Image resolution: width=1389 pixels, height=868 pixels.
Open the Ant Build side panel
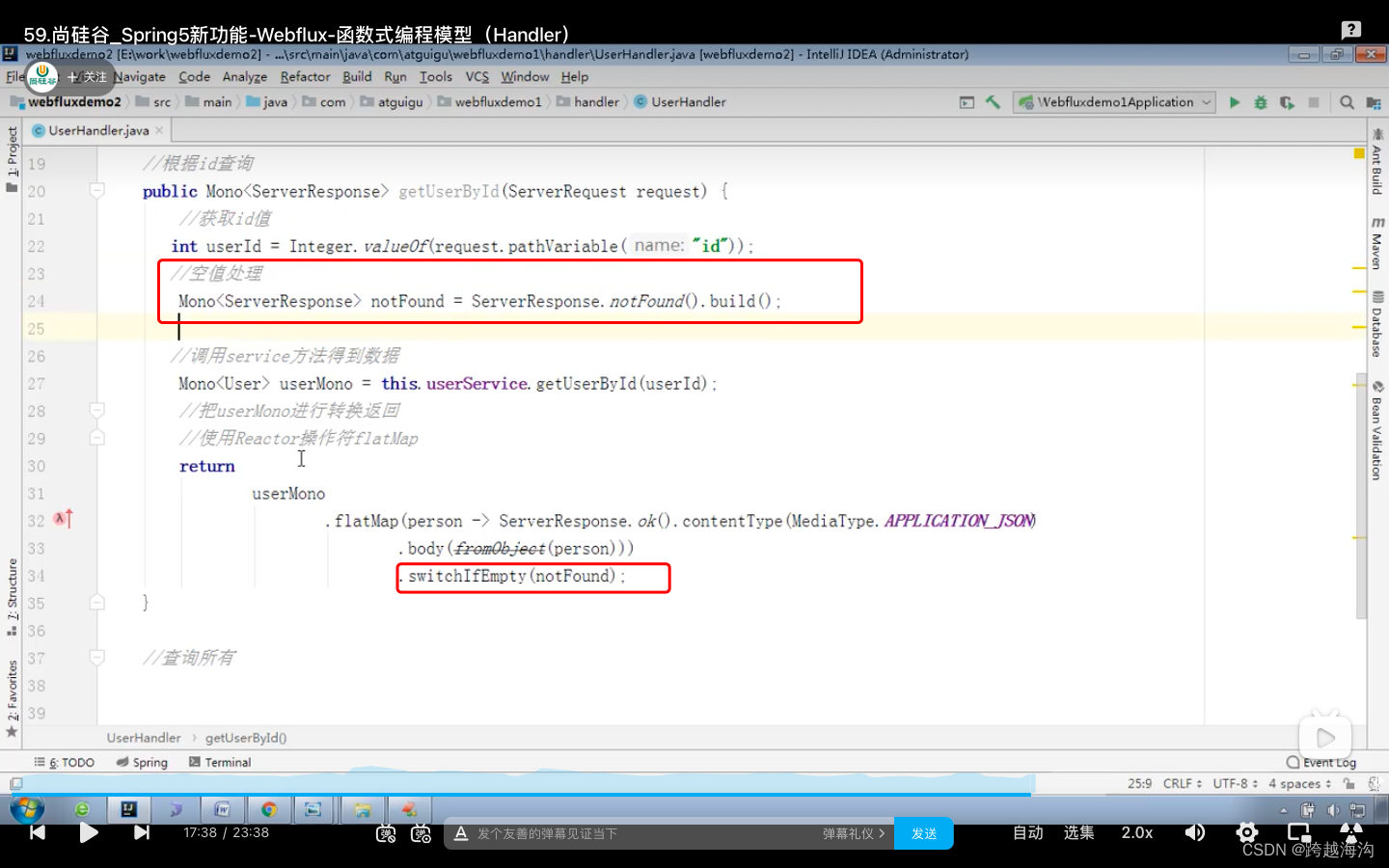click(x=1377, y=162)
